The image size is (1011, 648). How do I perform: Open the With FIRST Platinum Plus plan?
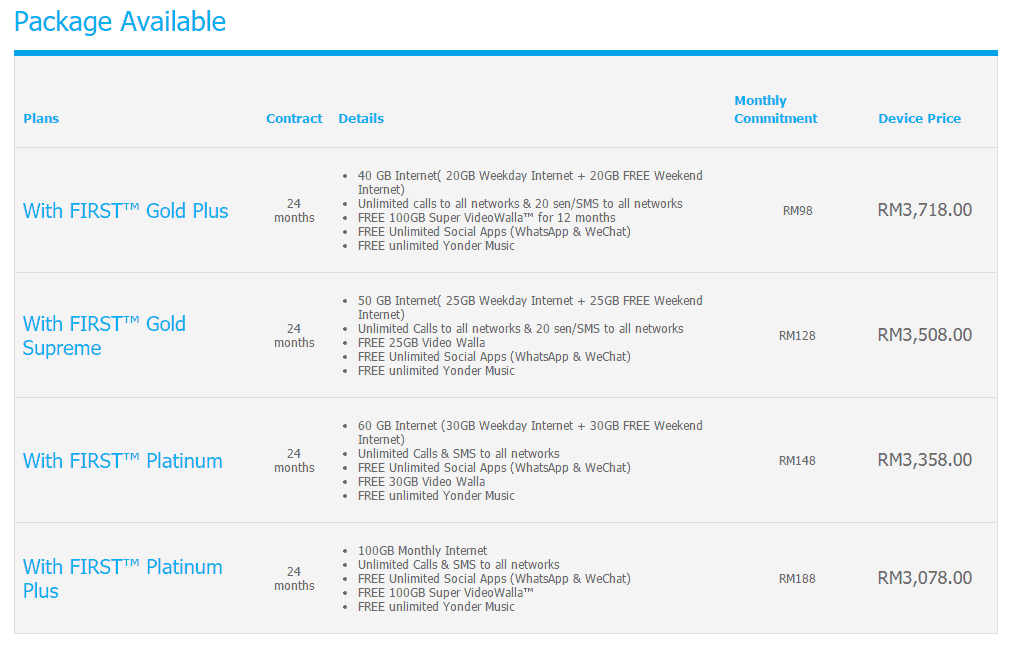(x=123, y=578)
